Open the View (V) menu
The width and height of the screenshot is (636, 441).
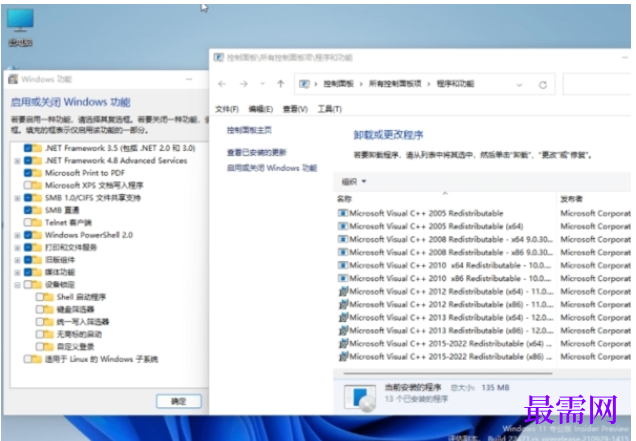(295, 109)
